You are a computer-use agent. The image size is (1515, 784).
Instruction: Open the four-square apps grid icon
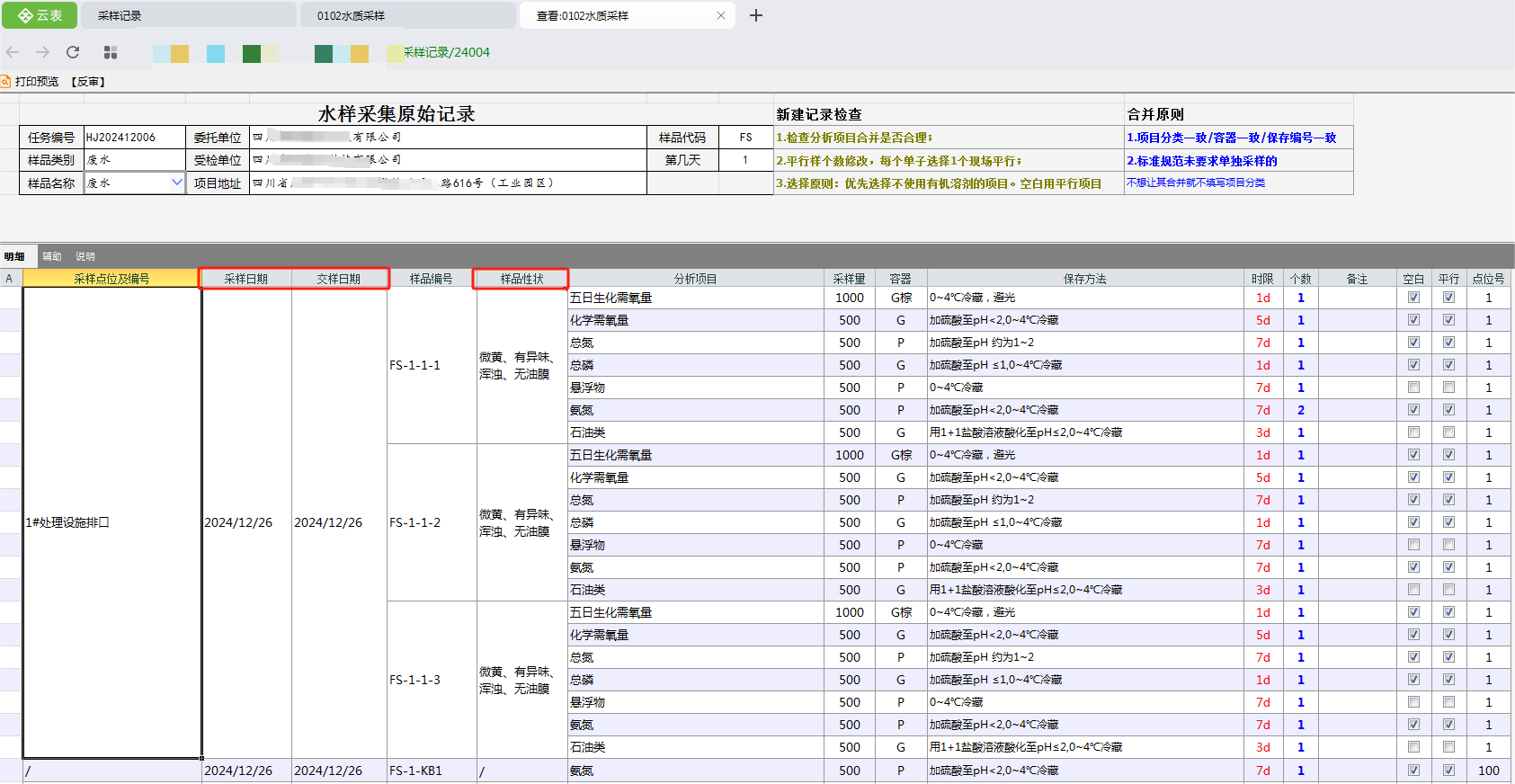(x=111, y=52)
